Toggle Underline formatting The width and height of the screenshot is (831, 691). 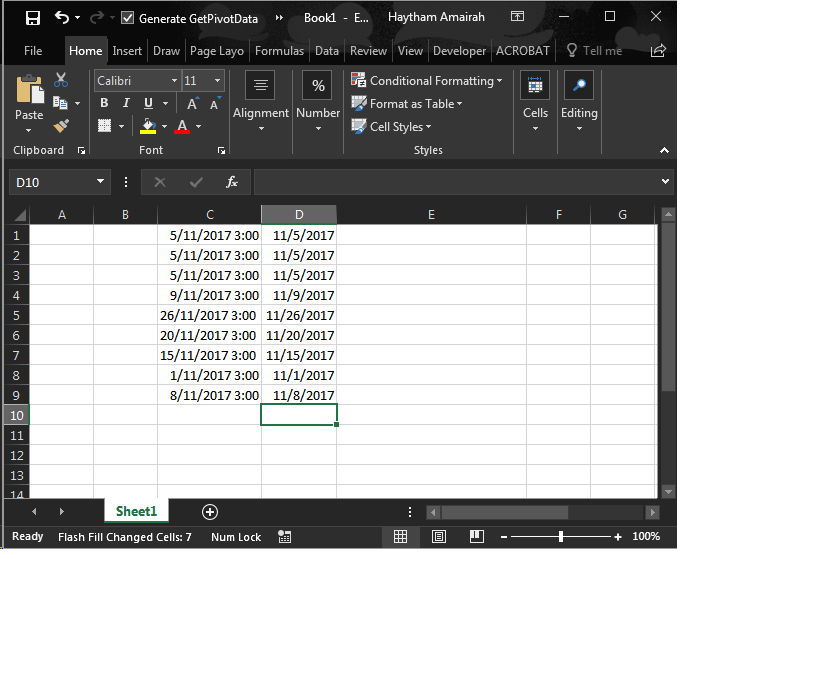point(148,103)
